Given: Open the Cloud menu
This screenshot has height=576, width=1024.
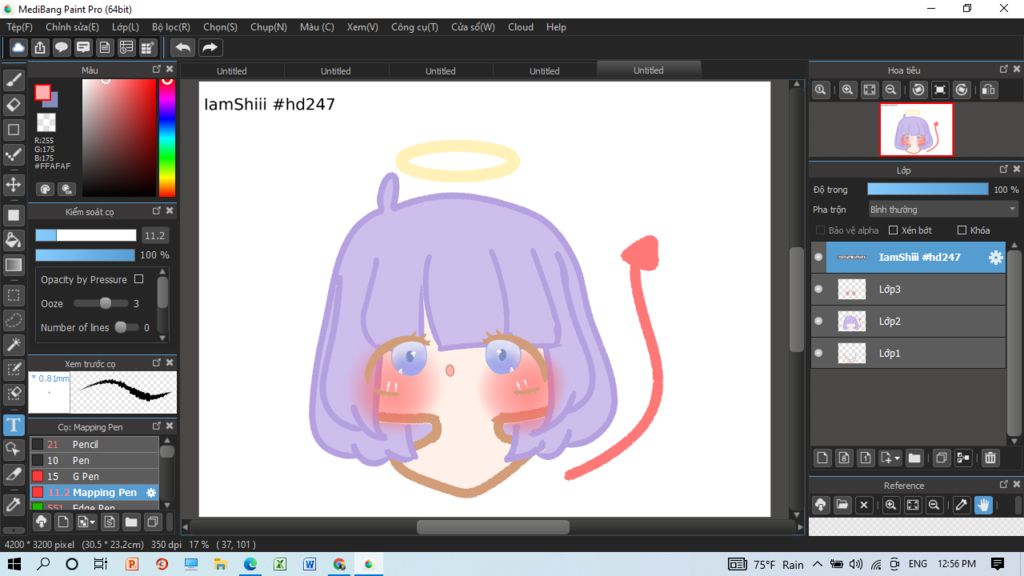Looking at the screenshot, I should [520, 27].
